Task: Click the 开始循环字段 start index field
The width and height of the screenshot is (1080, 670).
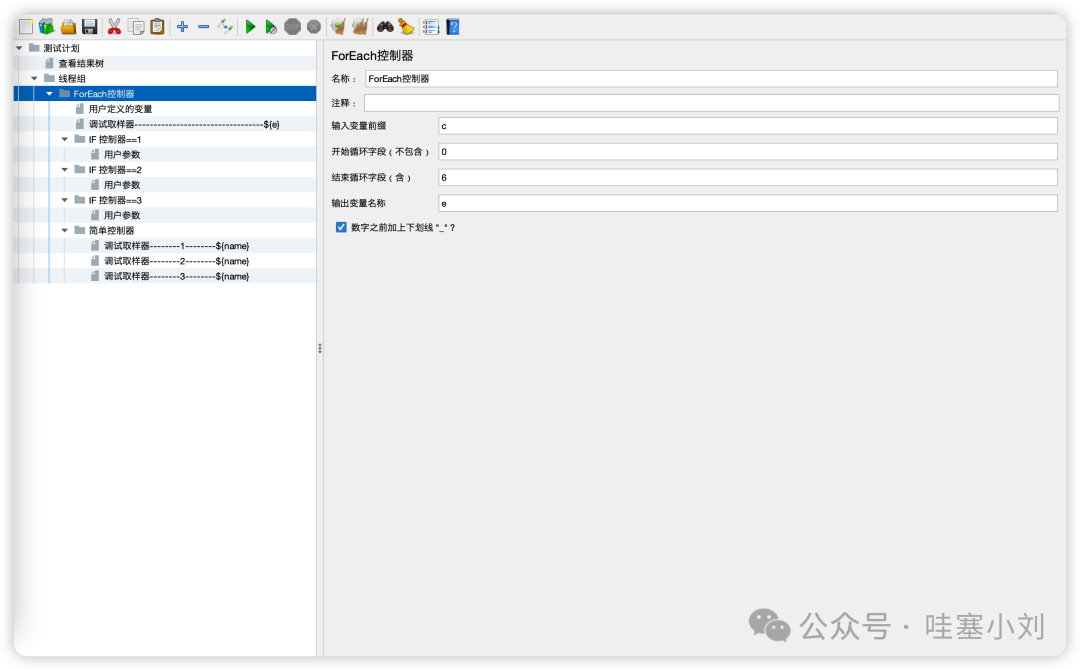Action: point(748,151)
